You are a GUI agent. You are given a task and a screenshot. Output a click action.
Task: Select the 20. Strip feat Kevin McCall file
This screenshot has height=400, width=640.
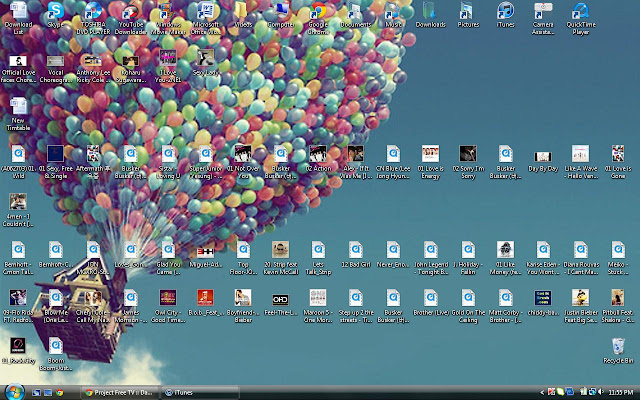click(281, 258)
